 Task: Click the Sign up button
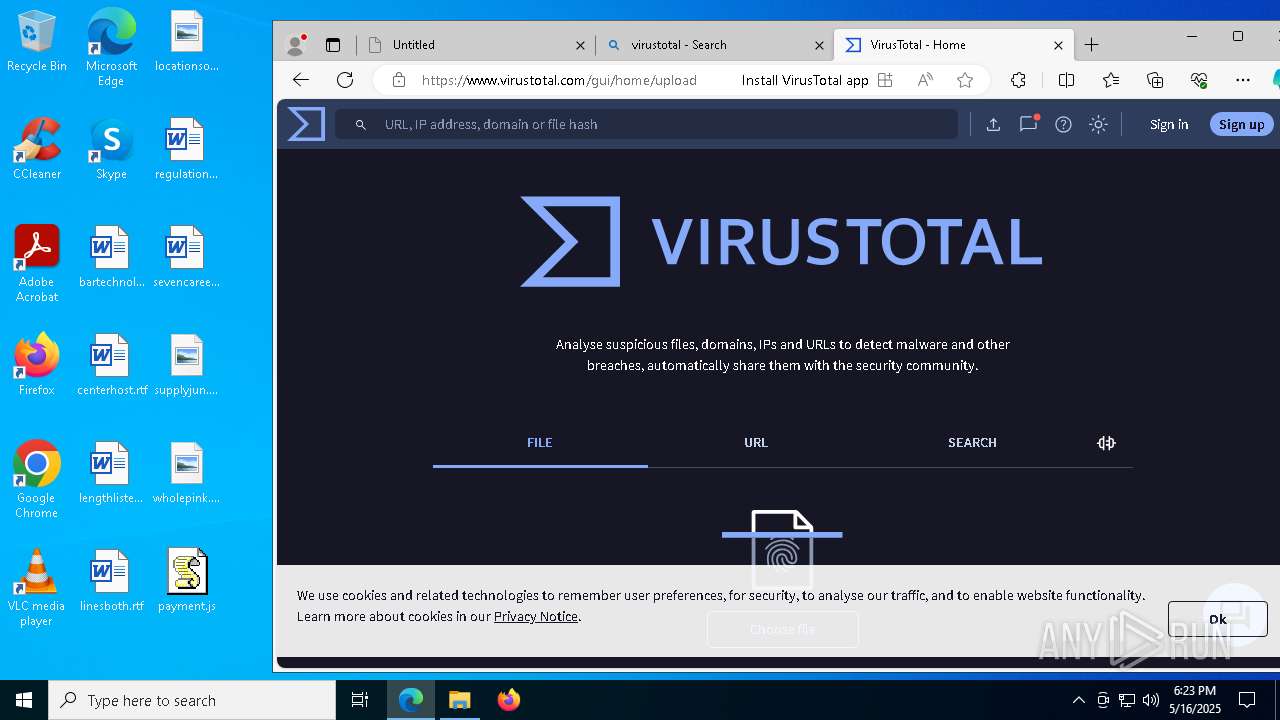(1242, 124)
